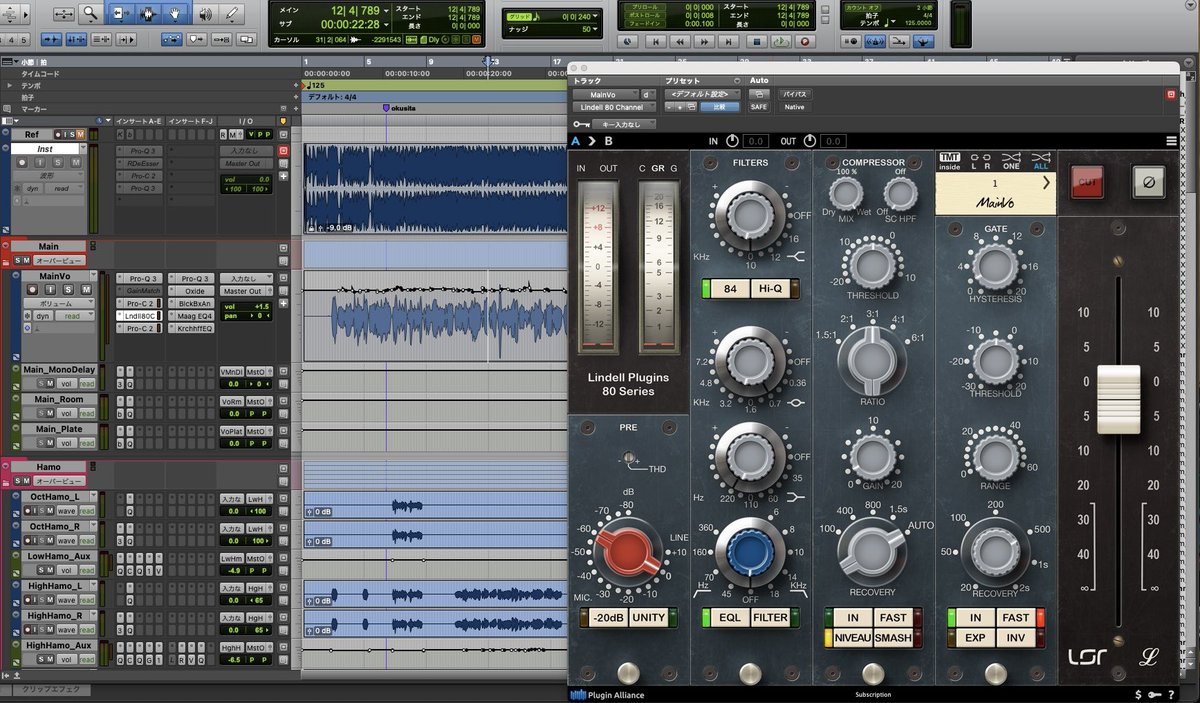Select TMT ALL channel link mode

(x=1041, y=160)
